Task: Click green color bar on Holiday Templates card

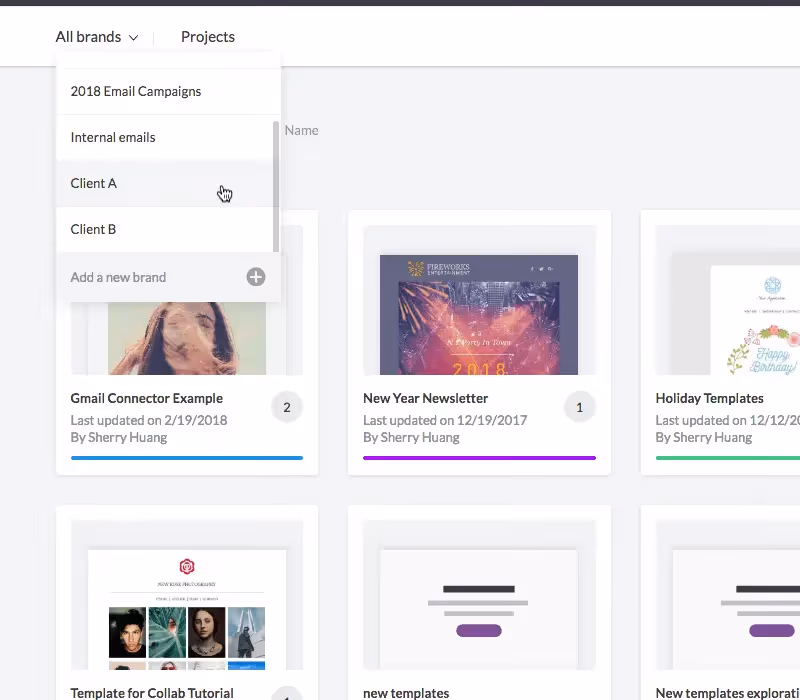Action: (x=728, y=458)
